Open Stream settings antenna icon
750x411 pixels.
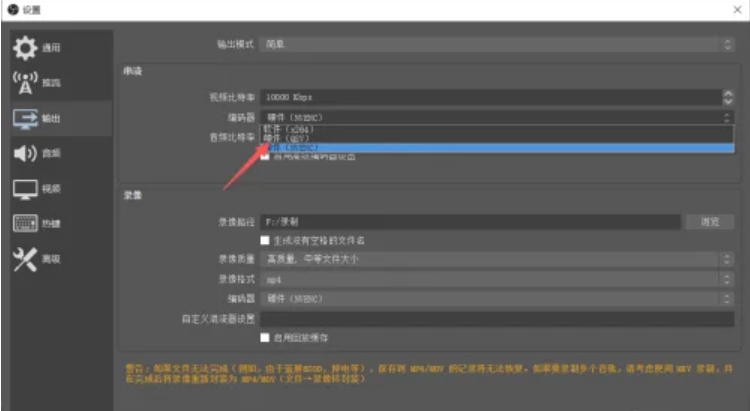25,83
